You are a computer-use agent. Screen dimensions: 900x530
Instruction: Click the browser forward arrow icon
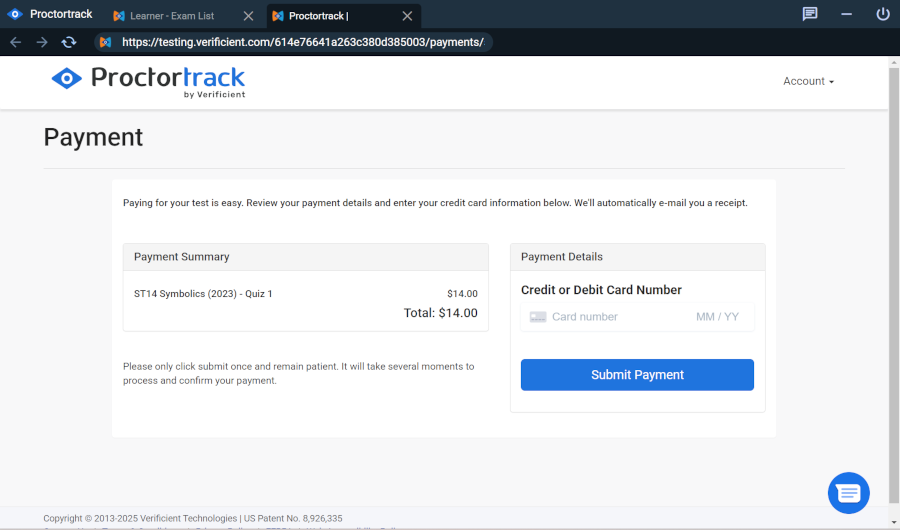42,42
